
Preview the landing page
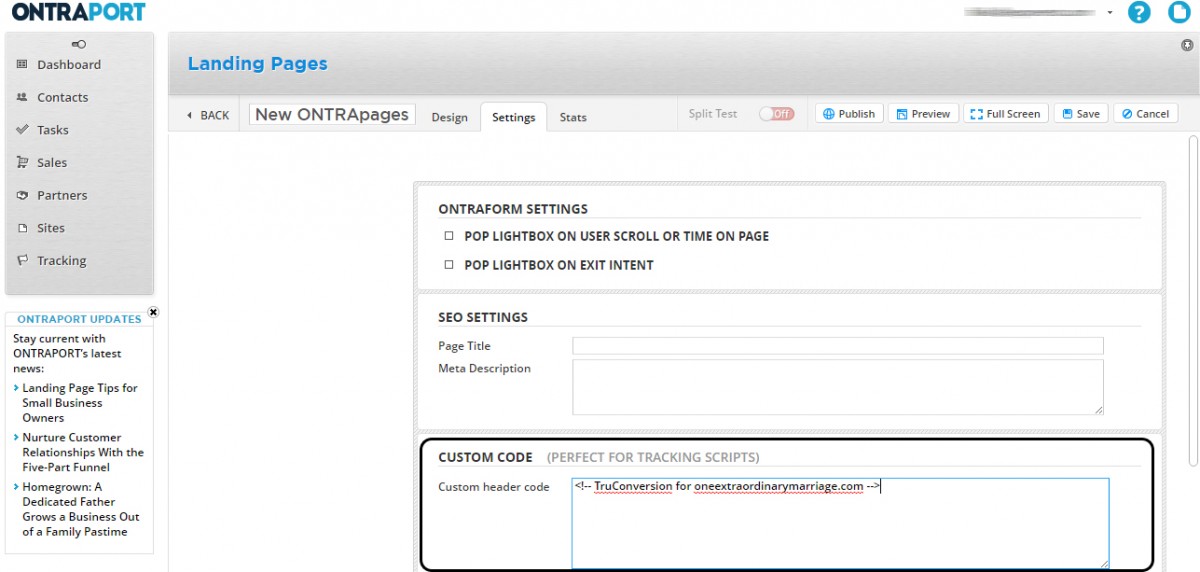923,114
